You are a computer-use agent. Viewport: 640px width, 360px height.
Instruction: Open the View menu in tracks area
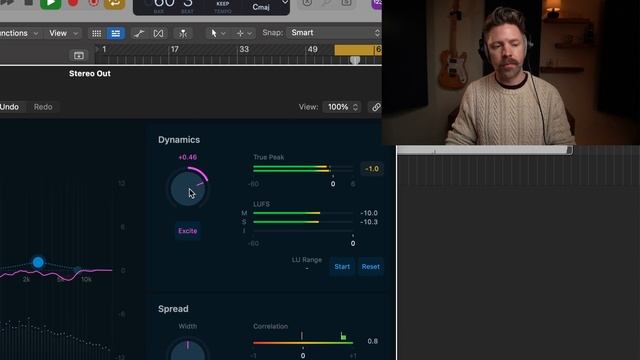click(x=63, y=33)
